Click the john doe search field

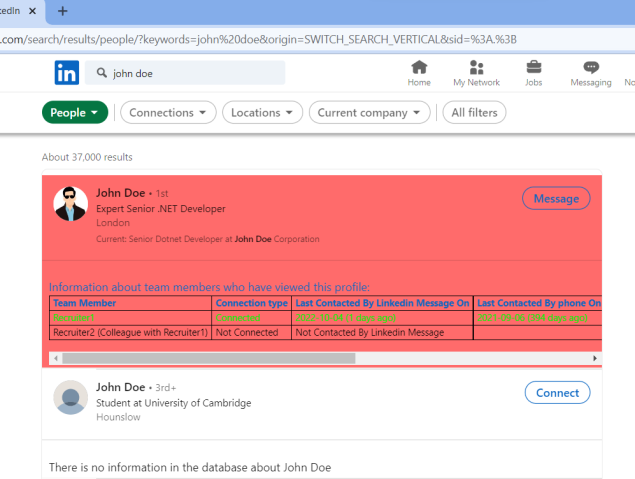[x=185, y=73]
